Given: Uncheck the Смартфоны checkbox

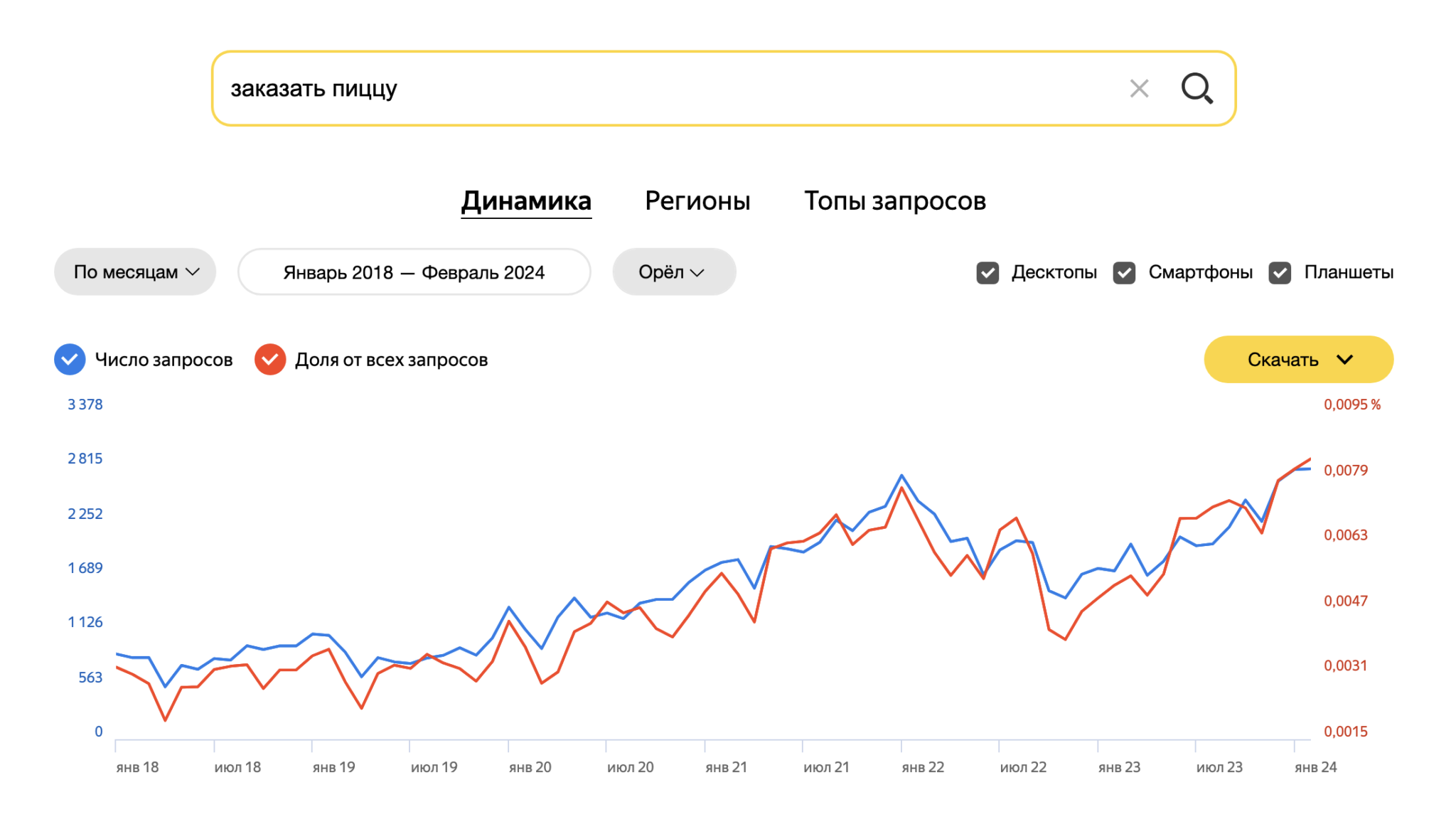Looking at the screenshot, I should (1124, 273).
